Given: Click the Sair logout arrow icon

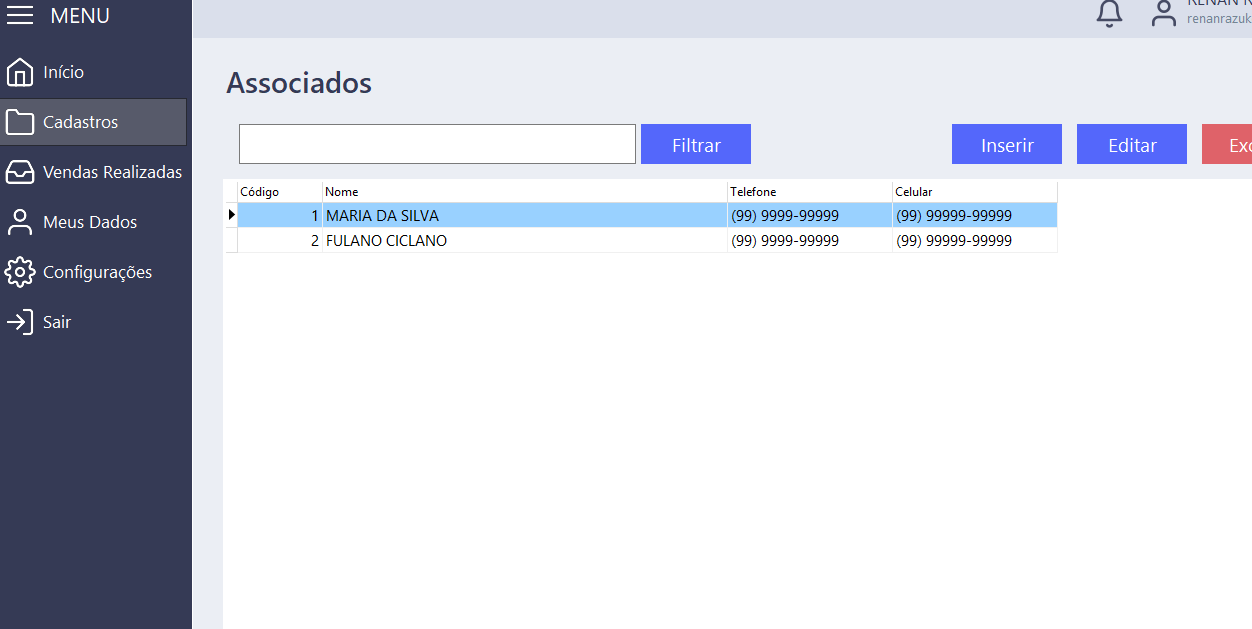Looking at the screenshot, I should [20, 322].
